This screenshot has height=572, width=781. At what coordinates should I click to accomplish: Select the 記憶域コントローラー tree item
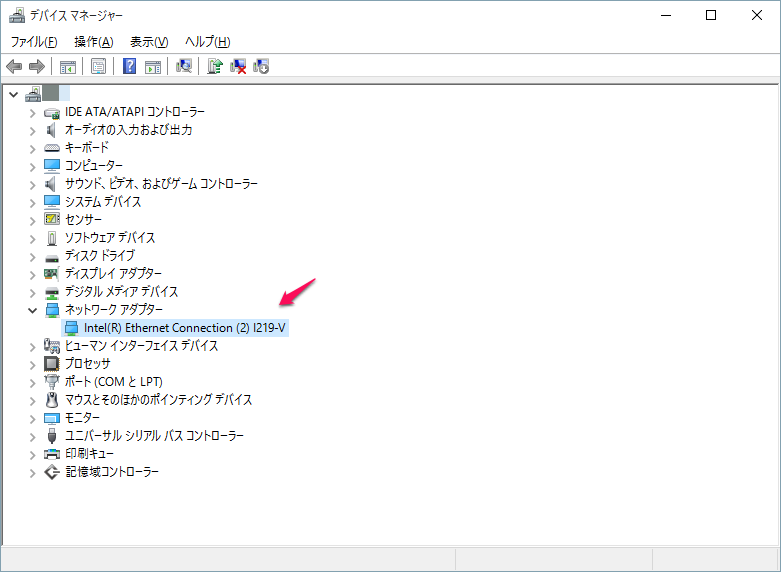(112, 472)
